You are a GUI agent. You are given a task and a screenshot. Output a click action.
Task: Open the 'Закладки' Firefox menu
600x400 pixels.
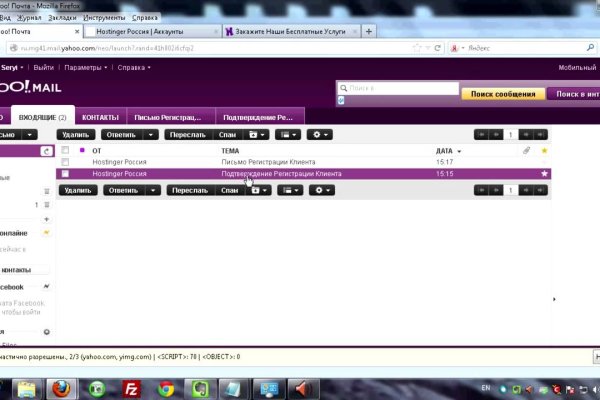(x=62, y=18)
